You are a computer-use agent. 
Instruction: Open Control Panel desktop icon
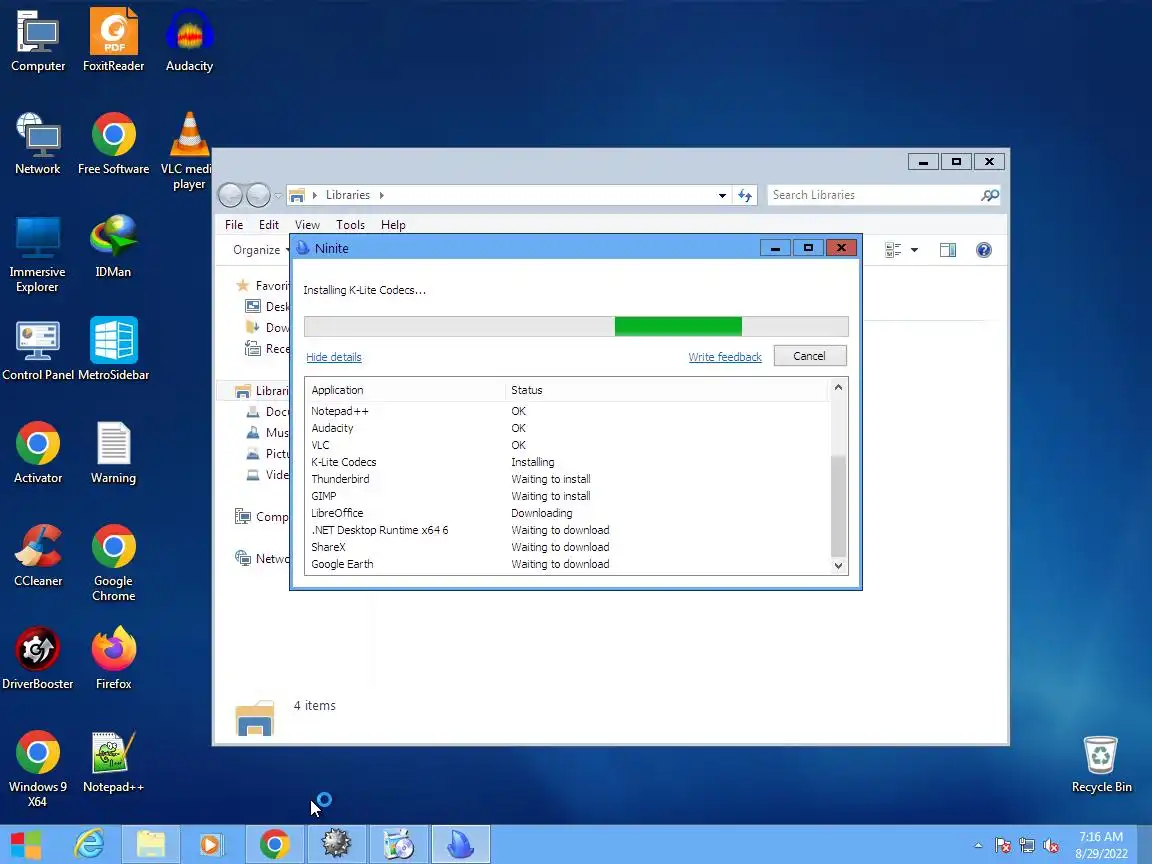pos(37,349)
